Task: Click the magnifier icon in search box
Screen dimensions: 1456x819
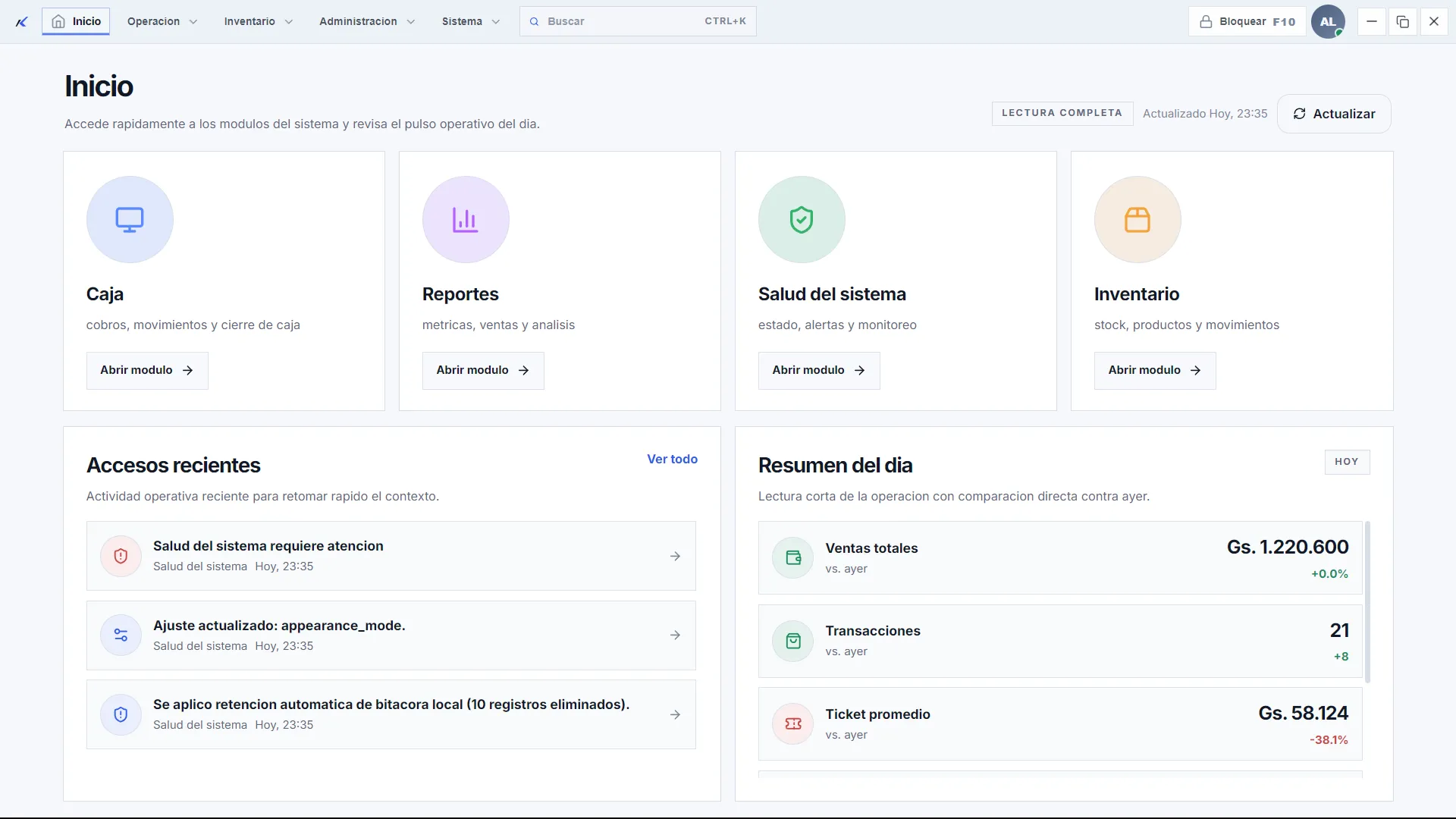Action: pyautogui.click(x=534, y=21)
